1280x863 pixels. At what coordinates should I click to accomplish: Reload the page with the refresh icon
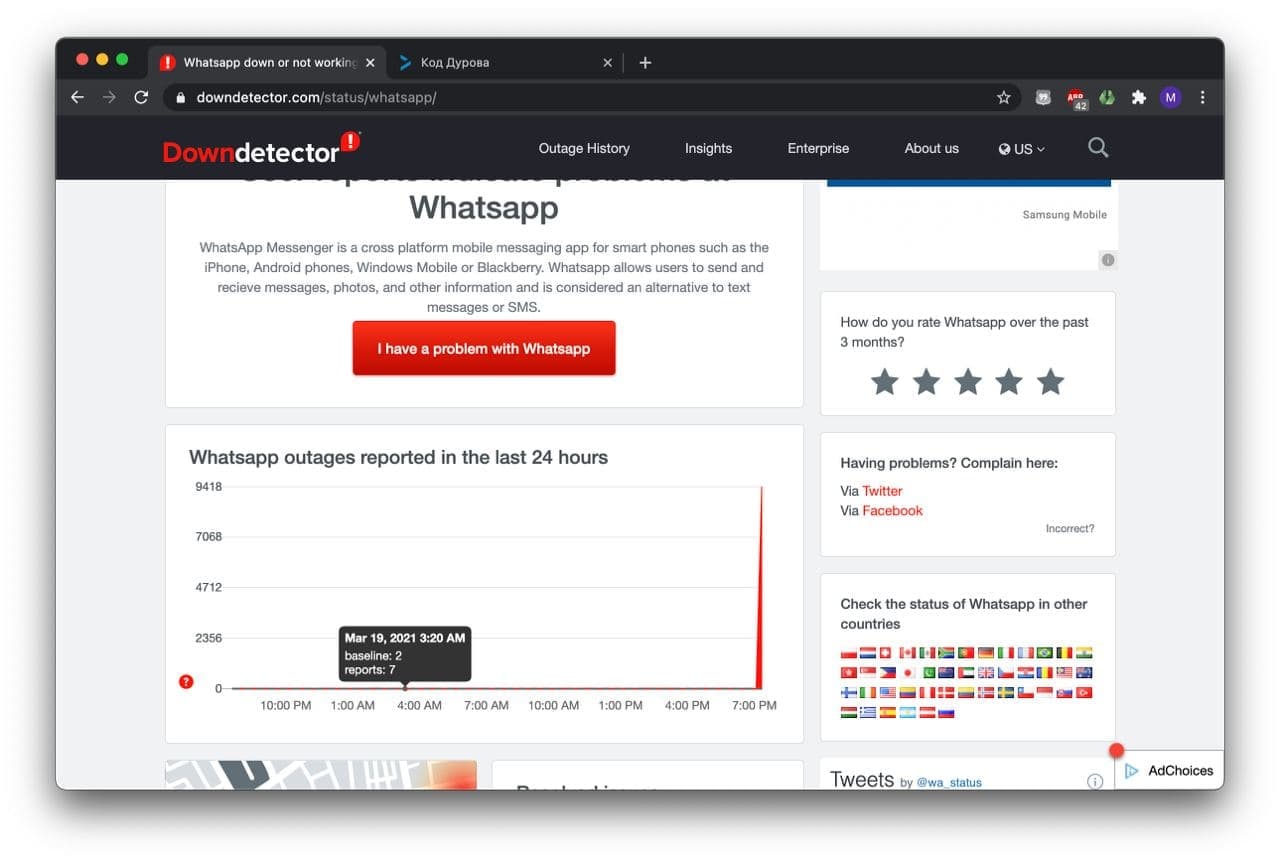point(141,97)
